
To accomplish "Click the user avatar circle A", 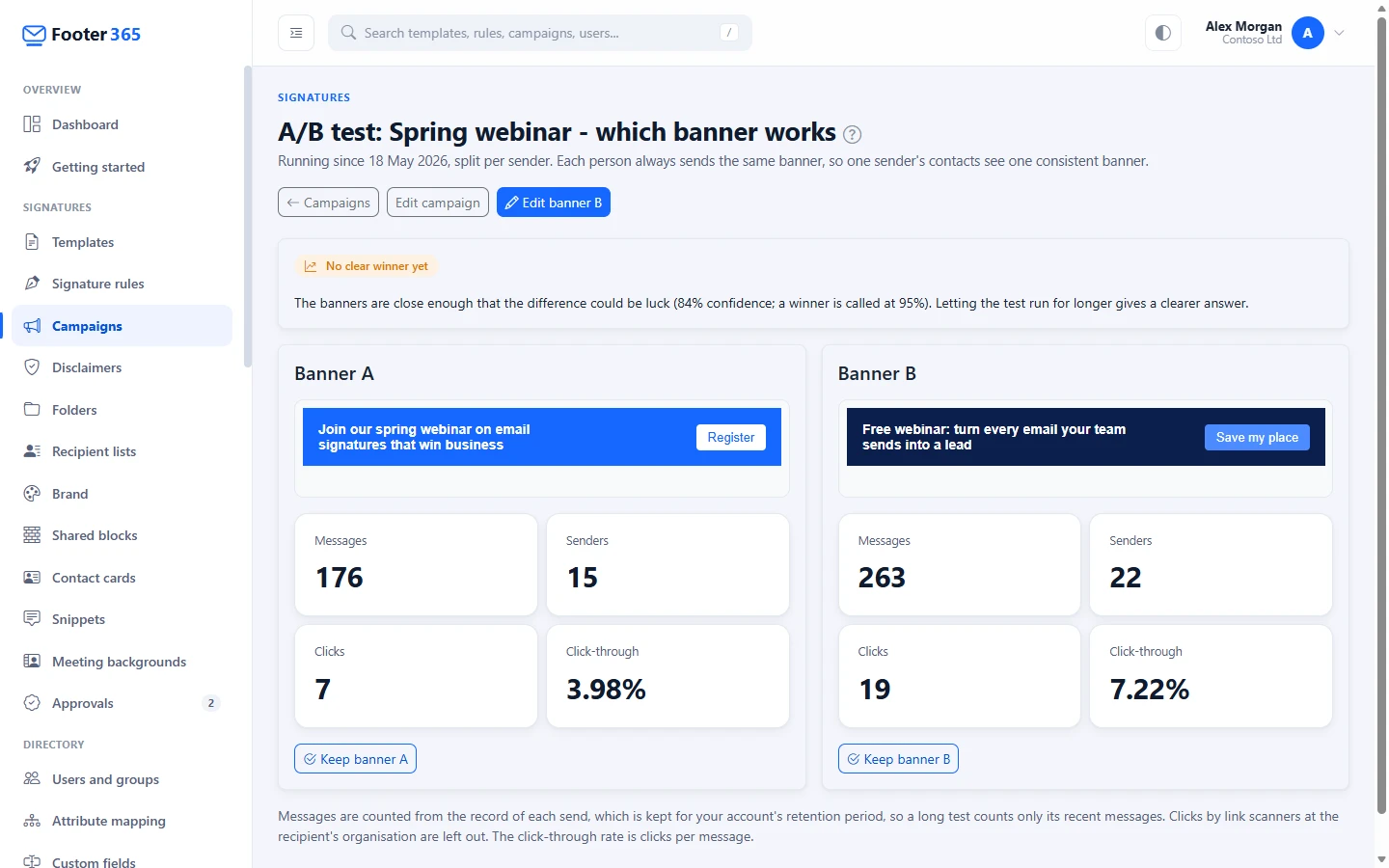I will pyautogui.click(x=1308, y=33).
